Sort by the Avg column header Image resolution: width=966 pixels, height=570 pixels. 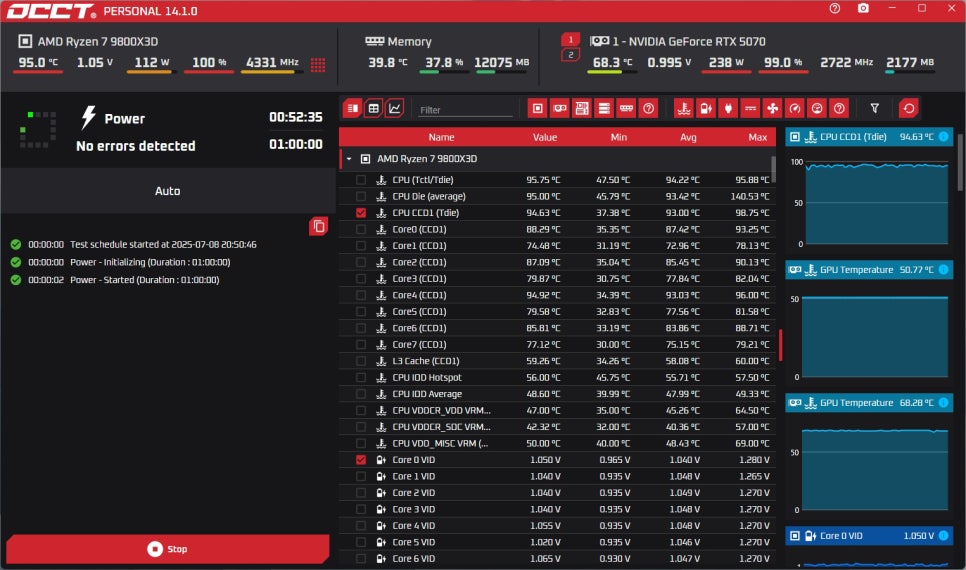click(x=688, y=137)
